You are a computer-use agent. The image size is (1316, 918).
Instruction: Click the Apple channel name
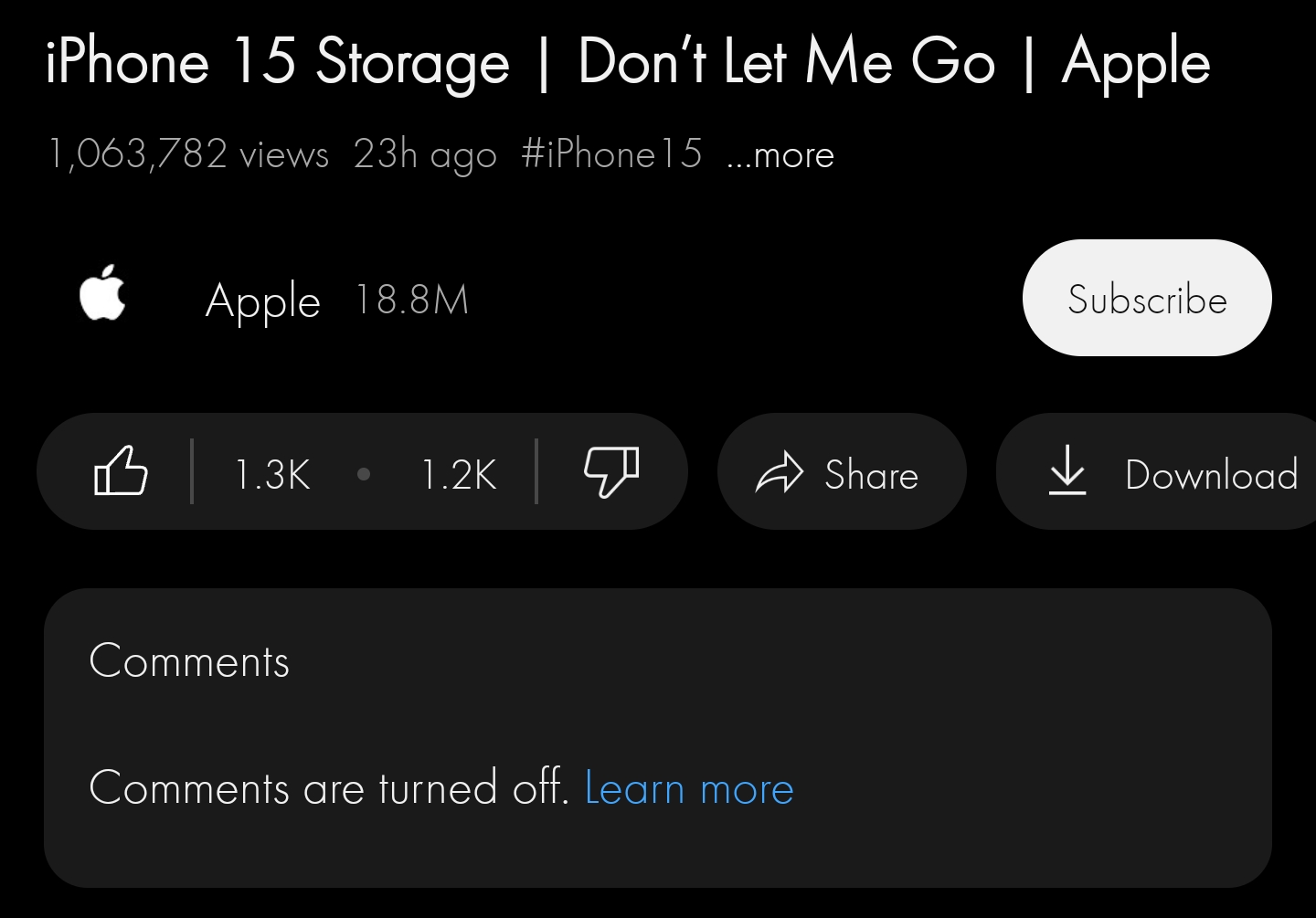tap(263, 301)
